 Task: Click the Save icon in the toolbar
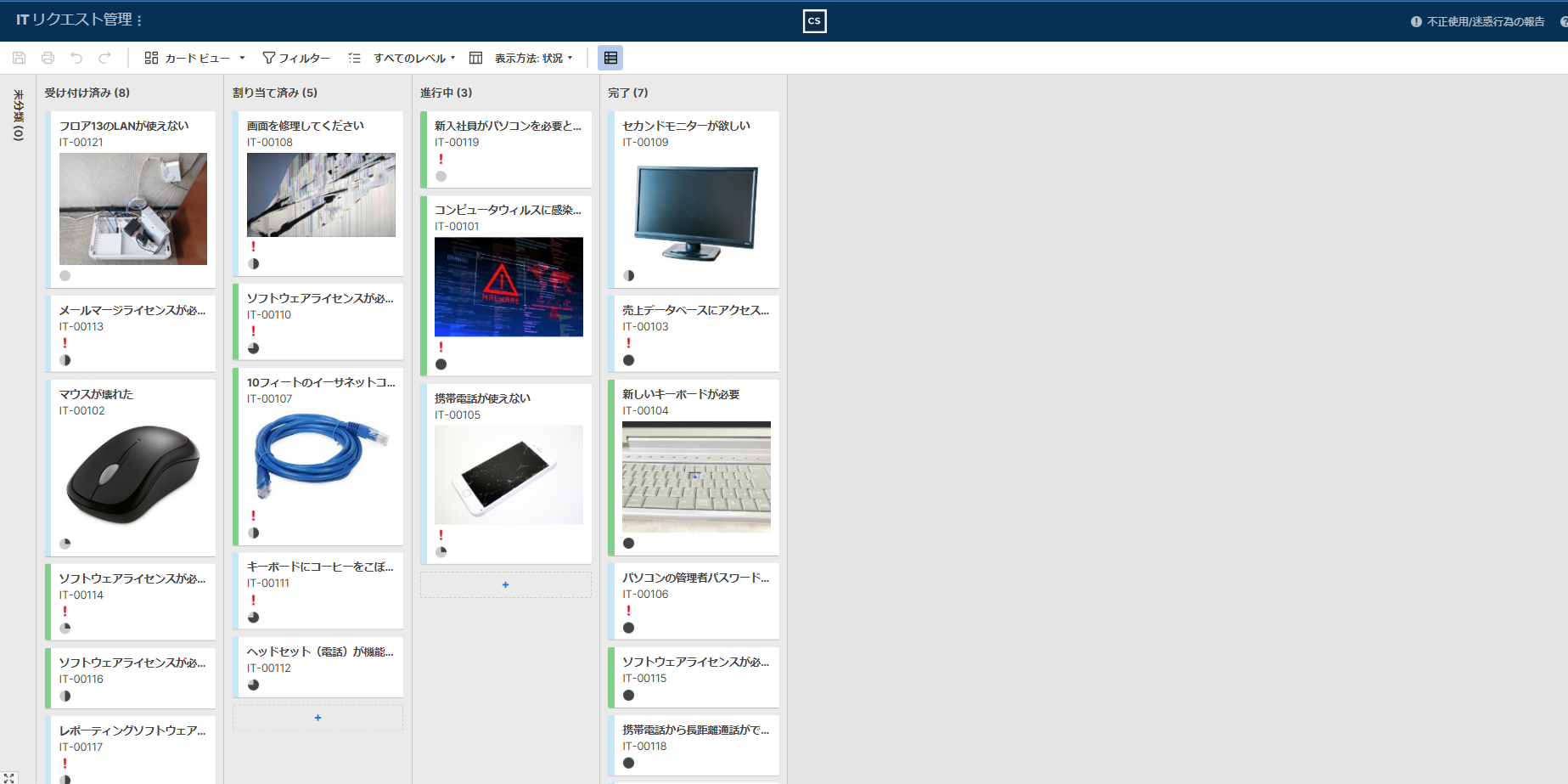tap(19, 57)
